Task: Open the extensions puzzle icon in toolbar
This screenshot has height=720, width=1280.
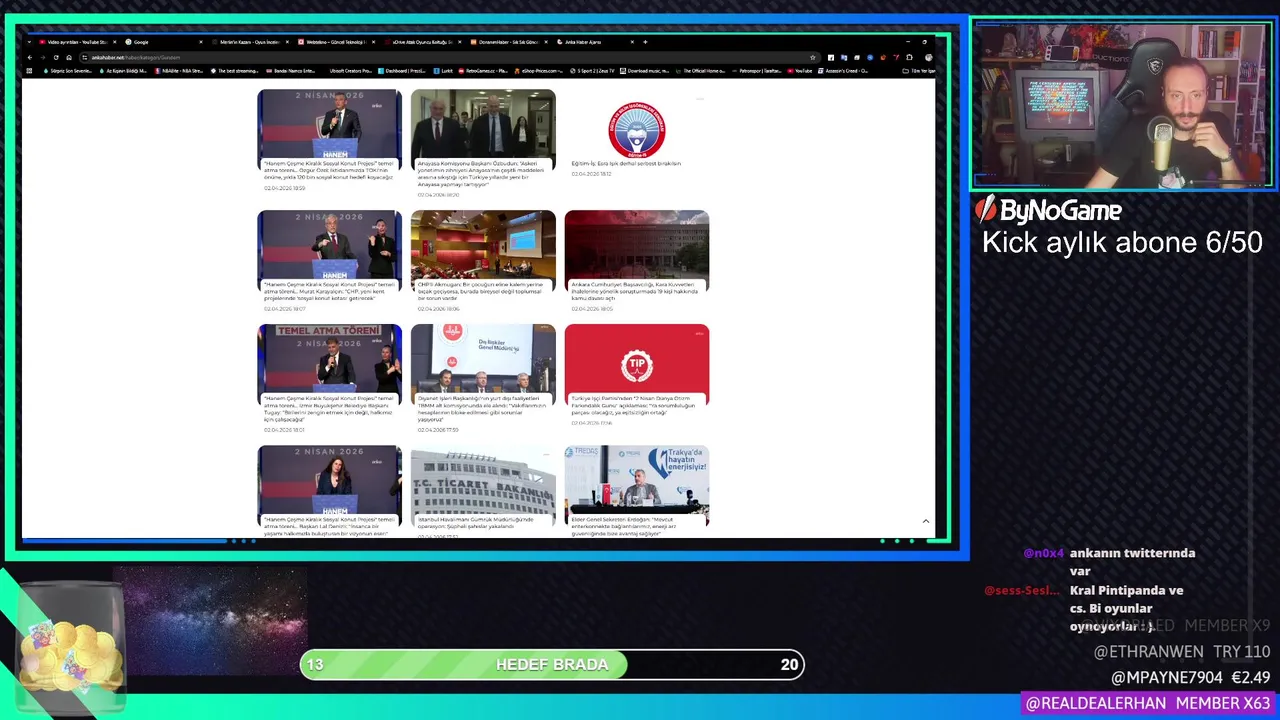Action: click(x=908, y=57)
